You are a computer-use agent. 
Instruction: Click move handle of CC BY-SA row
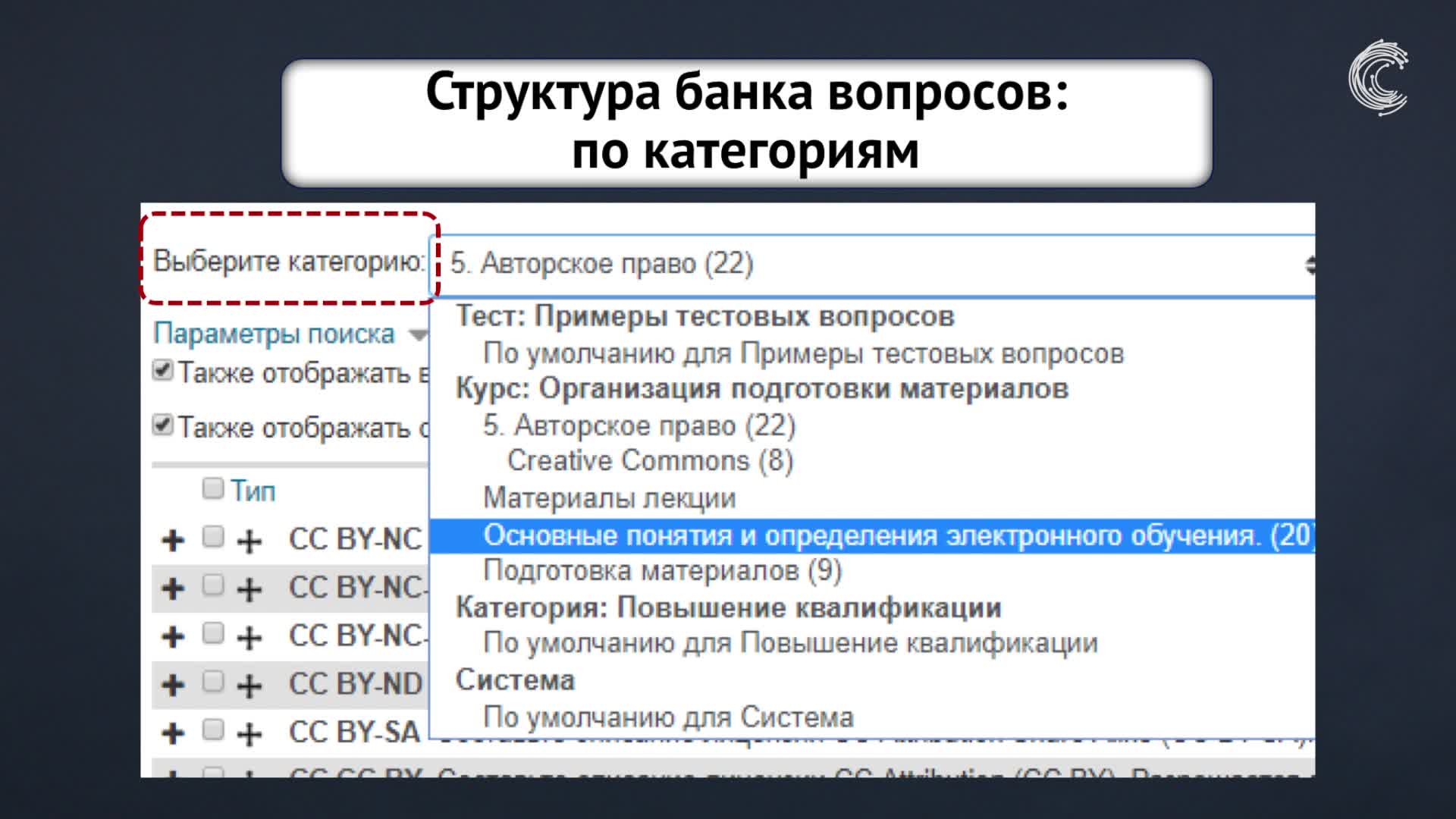(x=173, y=733)
